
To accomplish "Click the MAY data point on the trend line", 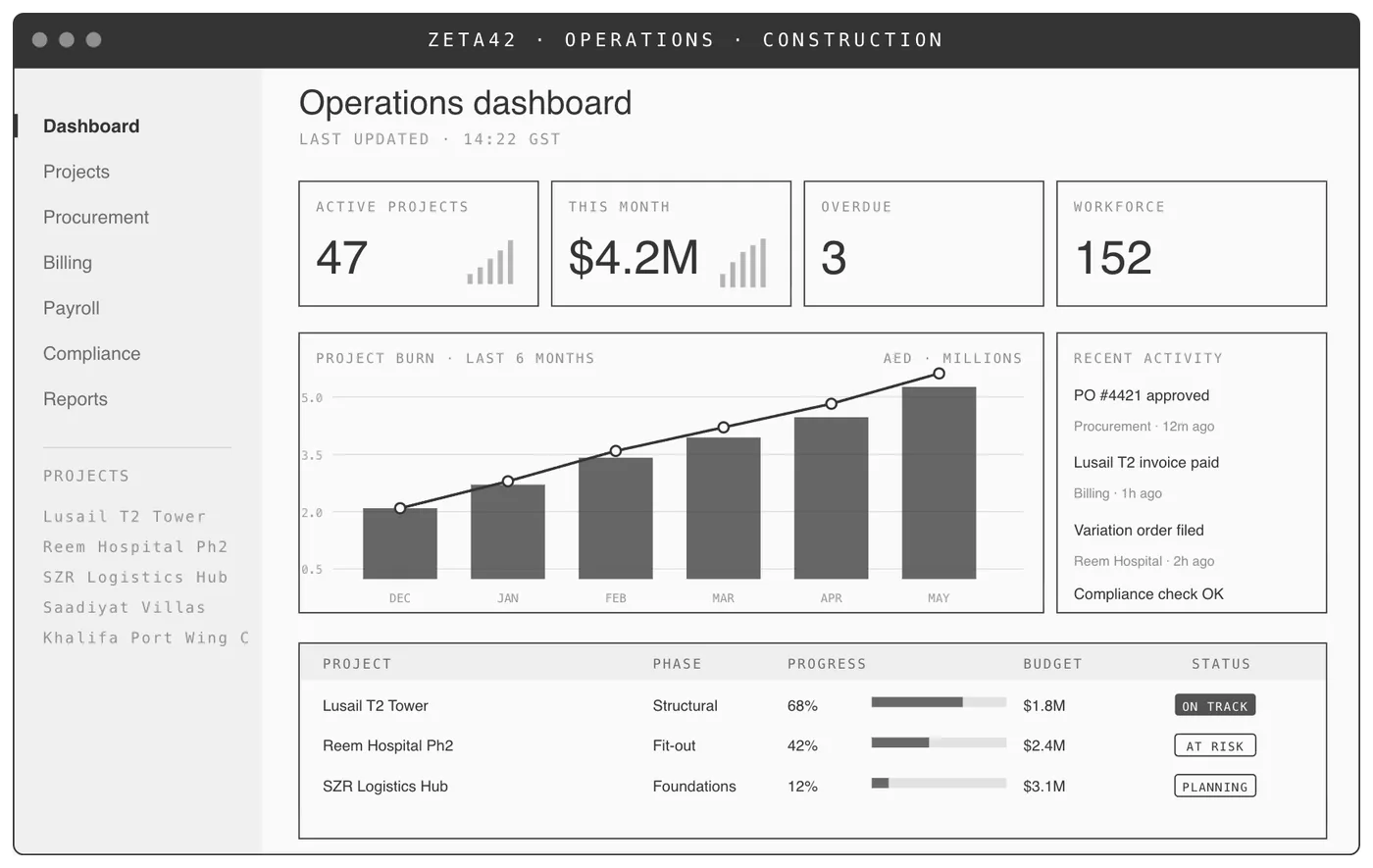I will (x=940, y=374).
